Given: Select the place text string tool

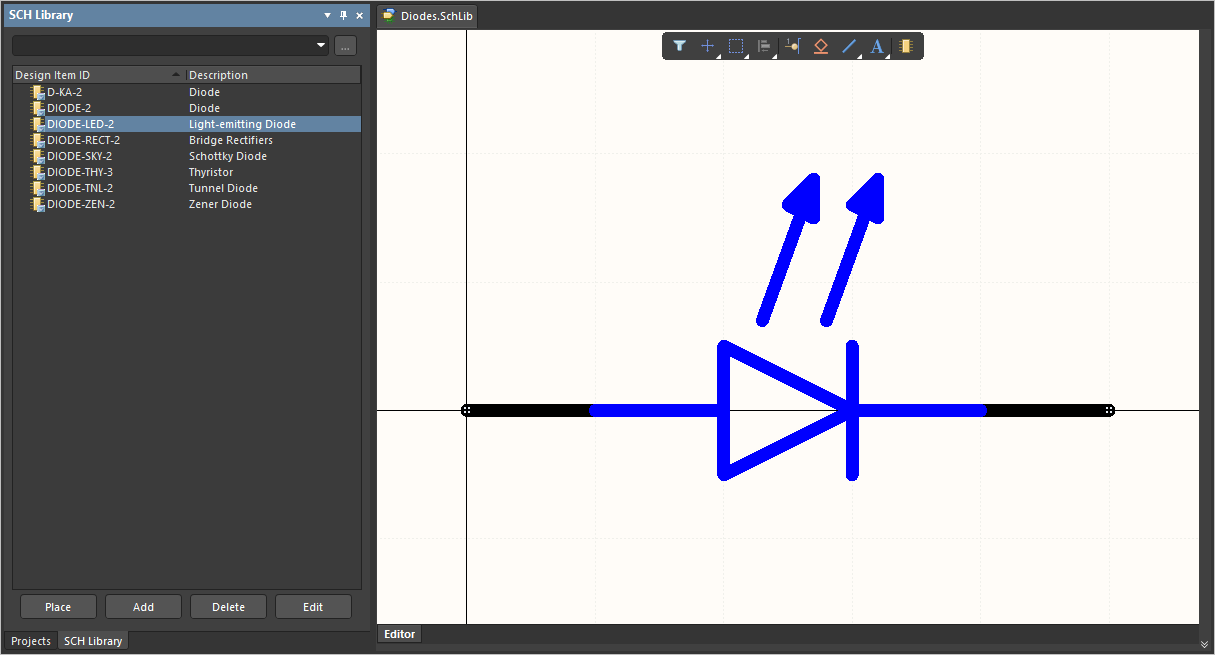Looking at the screenshot, I should [x=877, y=46].
